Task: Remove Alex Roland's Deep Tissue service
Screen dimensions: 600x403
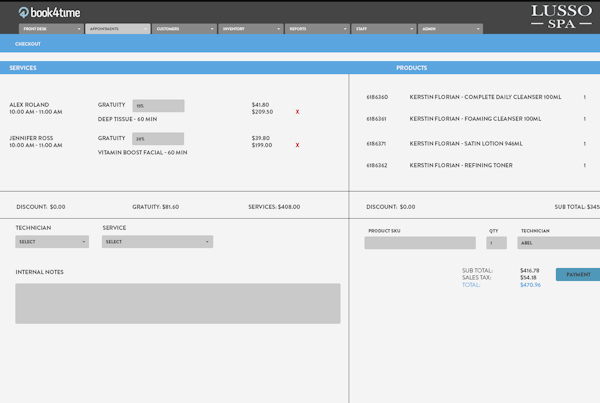Action: tap(297, 112)
